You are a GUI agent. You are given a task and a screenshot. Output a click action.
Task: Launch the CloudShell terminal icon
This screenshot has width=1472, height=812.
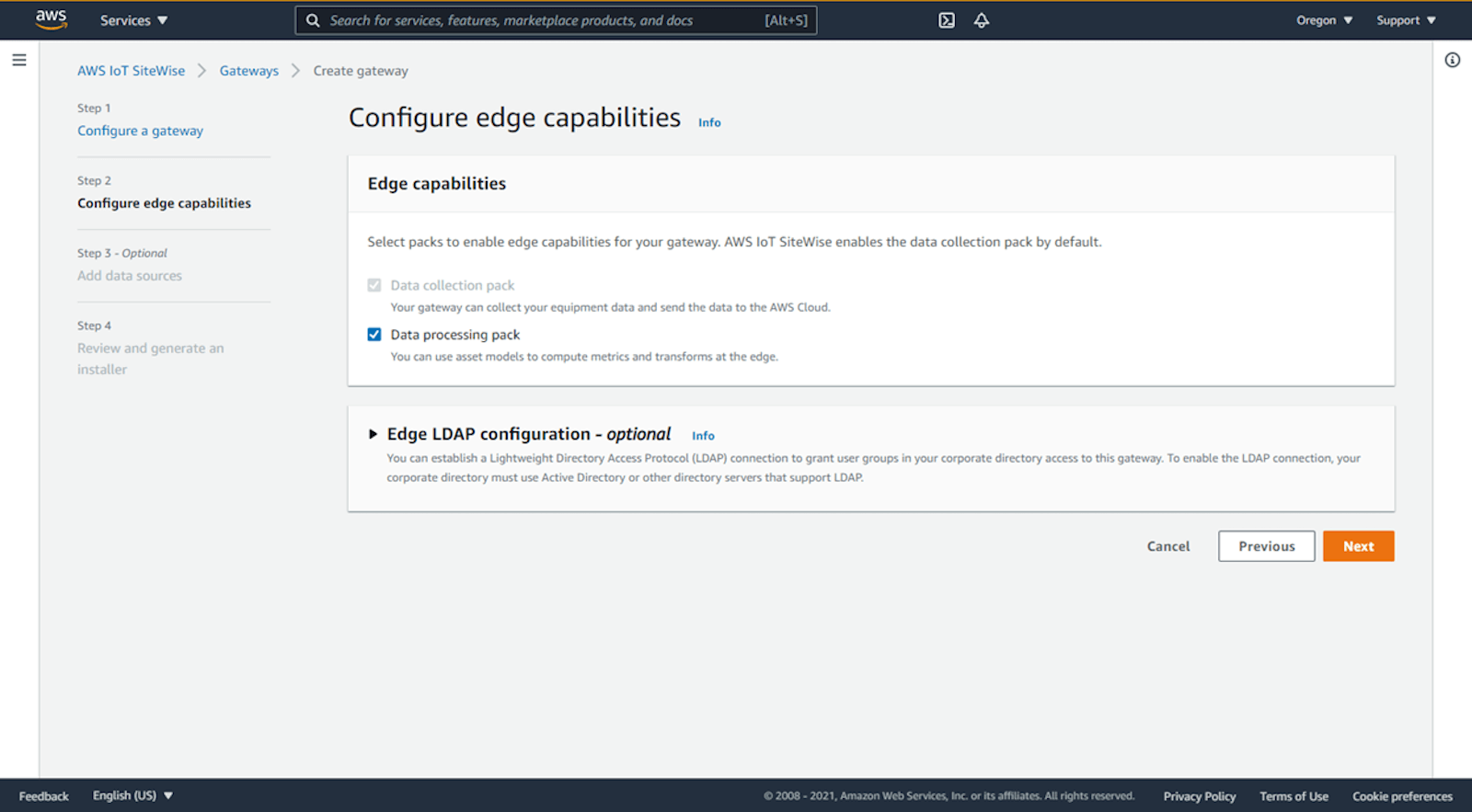coord(947,20)
